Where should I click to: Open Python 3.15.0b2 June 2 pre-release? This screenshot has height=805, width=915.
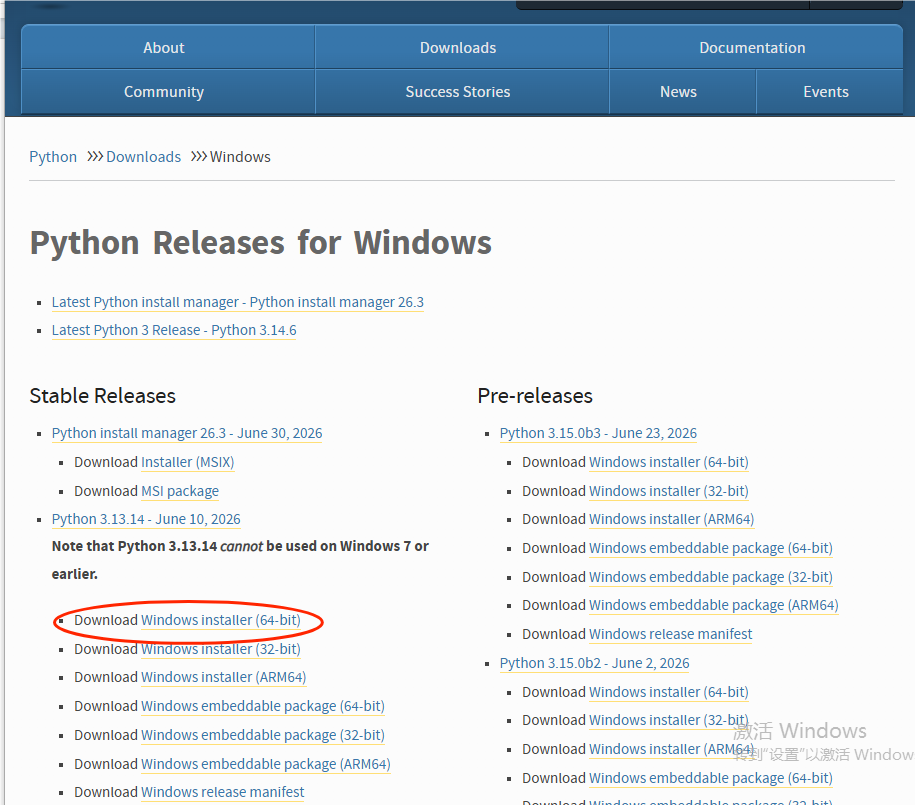click(x=595, y=663)
